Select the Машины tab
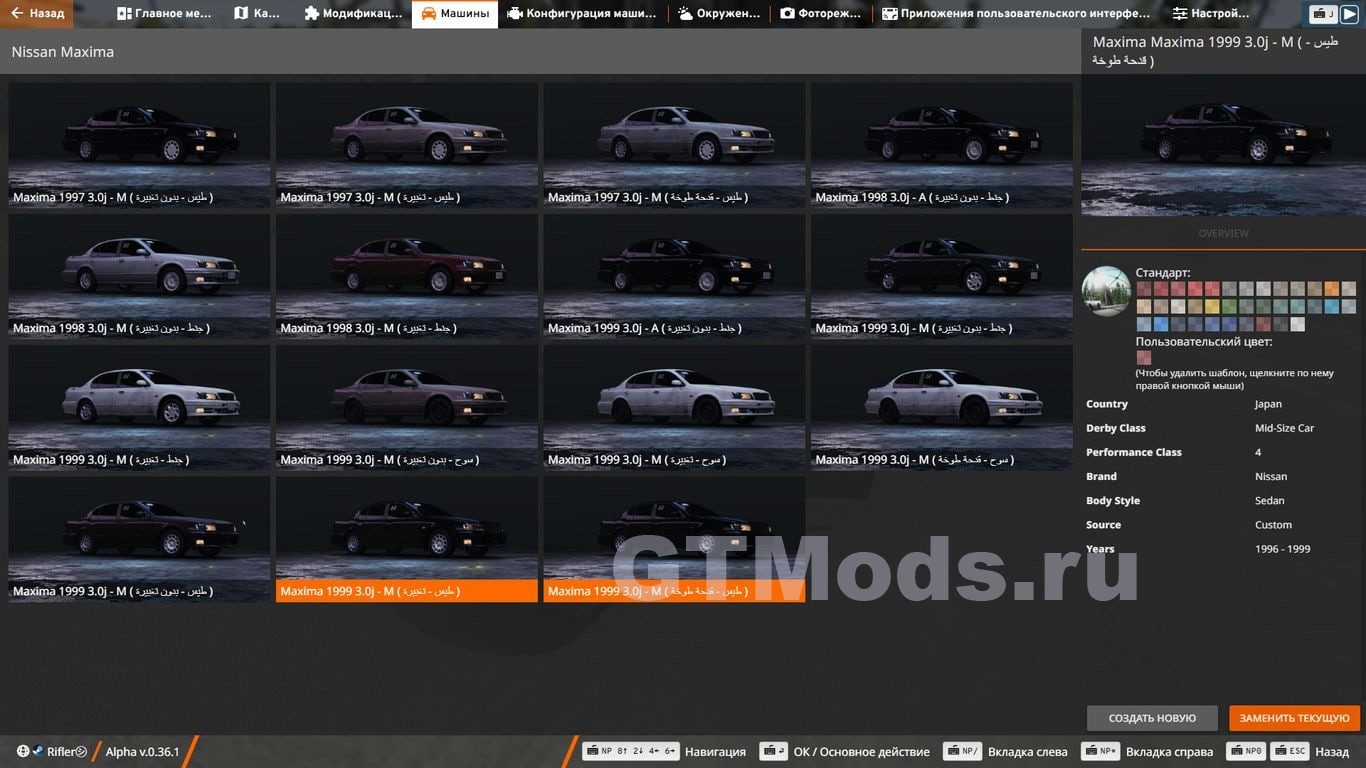 click(x=455, y=14)
